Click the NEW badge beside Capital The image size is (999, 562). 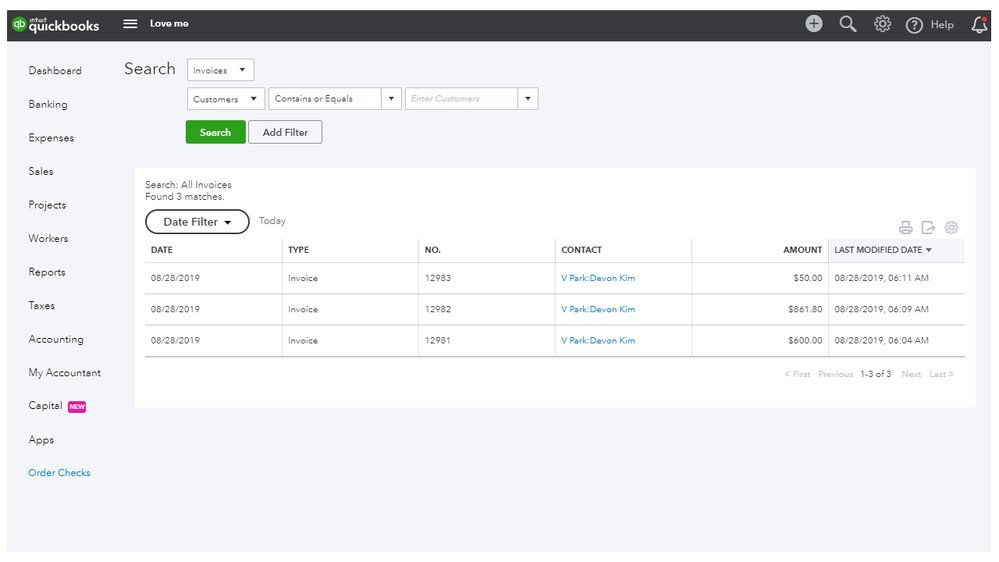tap(77, 407)
